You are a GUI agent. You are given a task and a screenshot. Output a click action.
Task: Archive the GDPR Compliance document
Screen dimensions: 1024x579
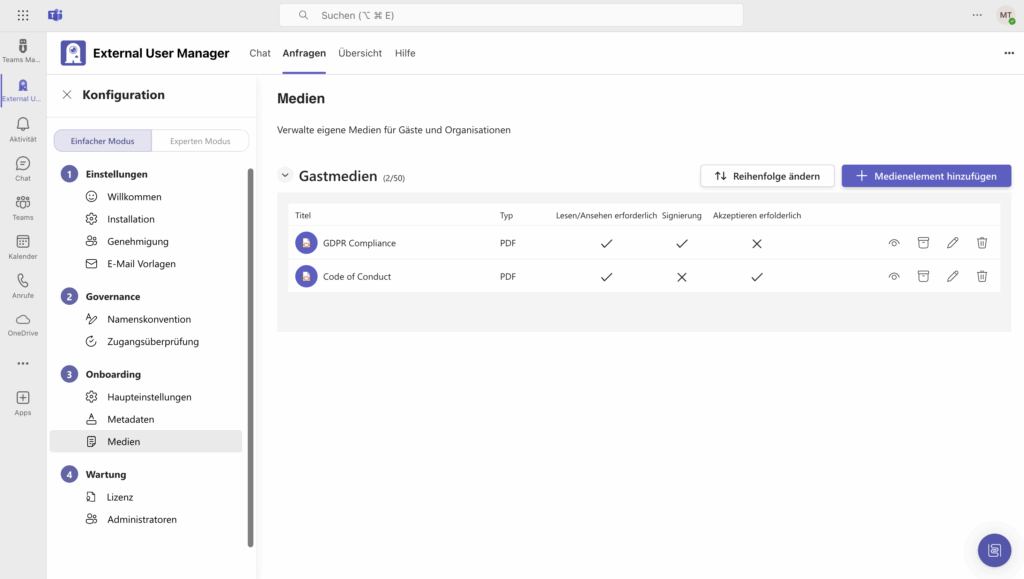924,243
